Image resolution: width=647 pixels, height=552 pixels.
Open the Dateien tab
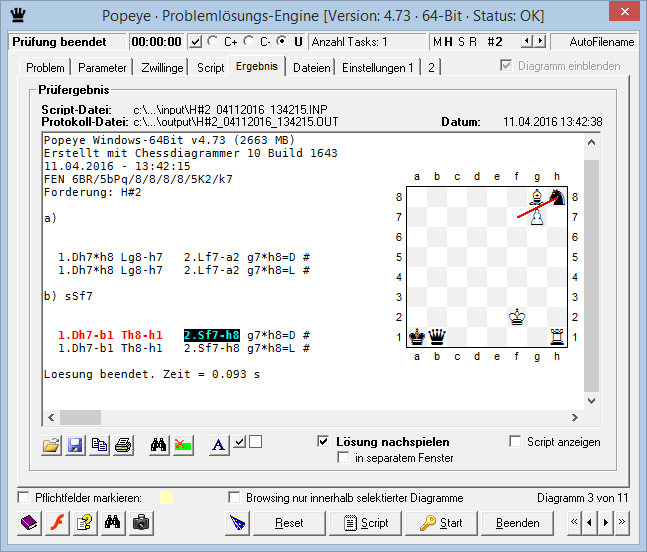(x=312, y=68)
